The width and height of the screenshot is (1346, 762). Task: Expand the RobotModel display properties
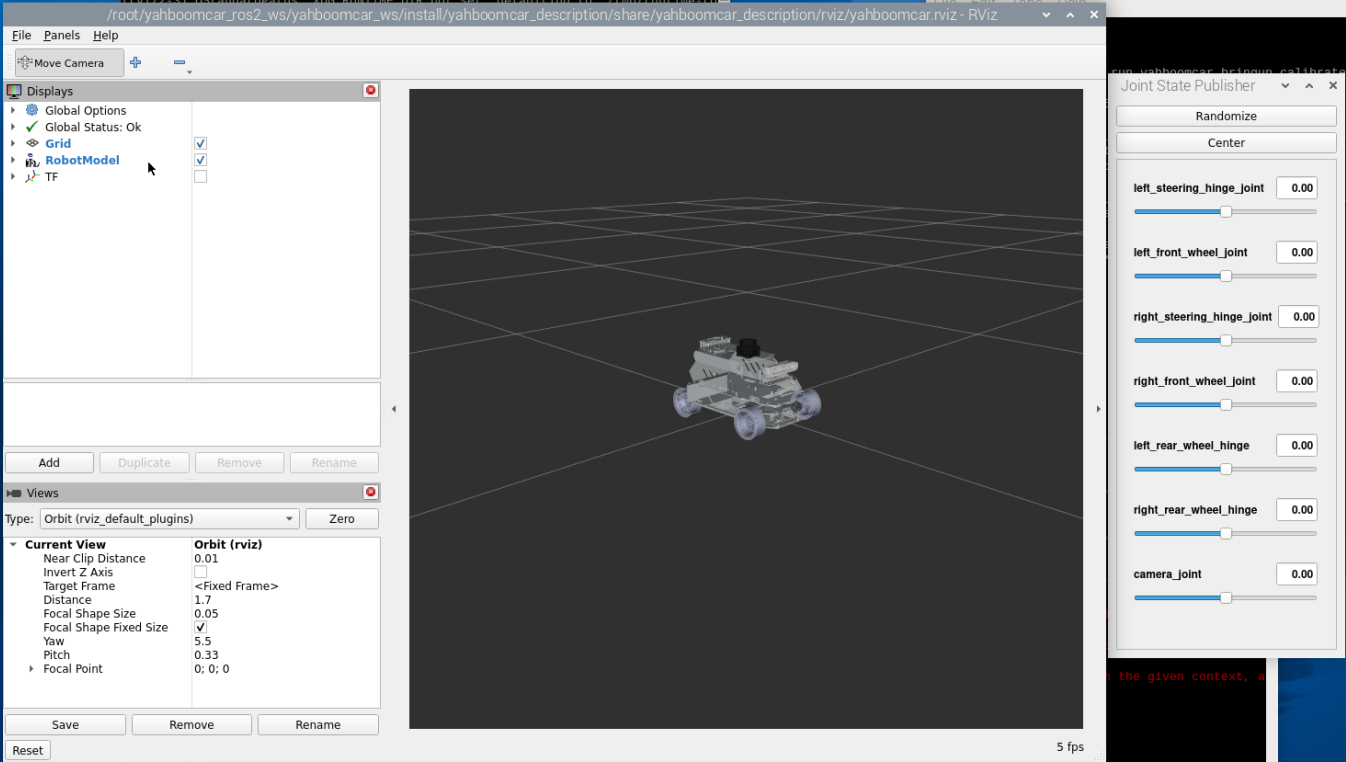pos(13,160)
